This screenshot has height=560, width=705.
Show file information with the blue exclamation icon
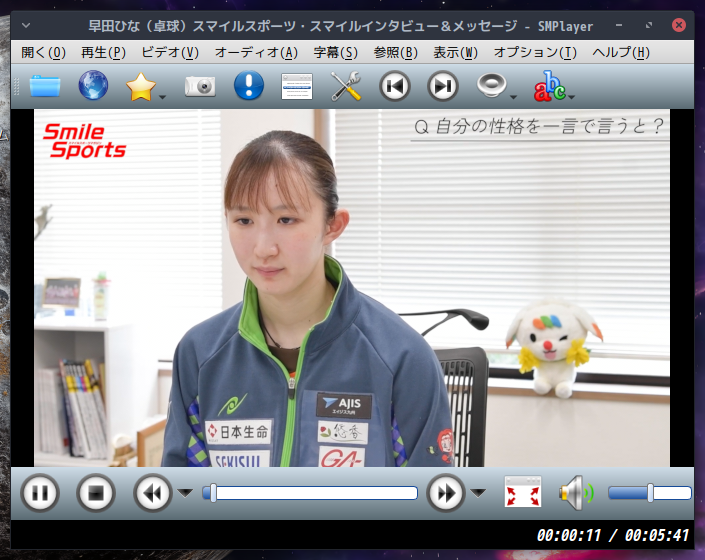[249, 85]
